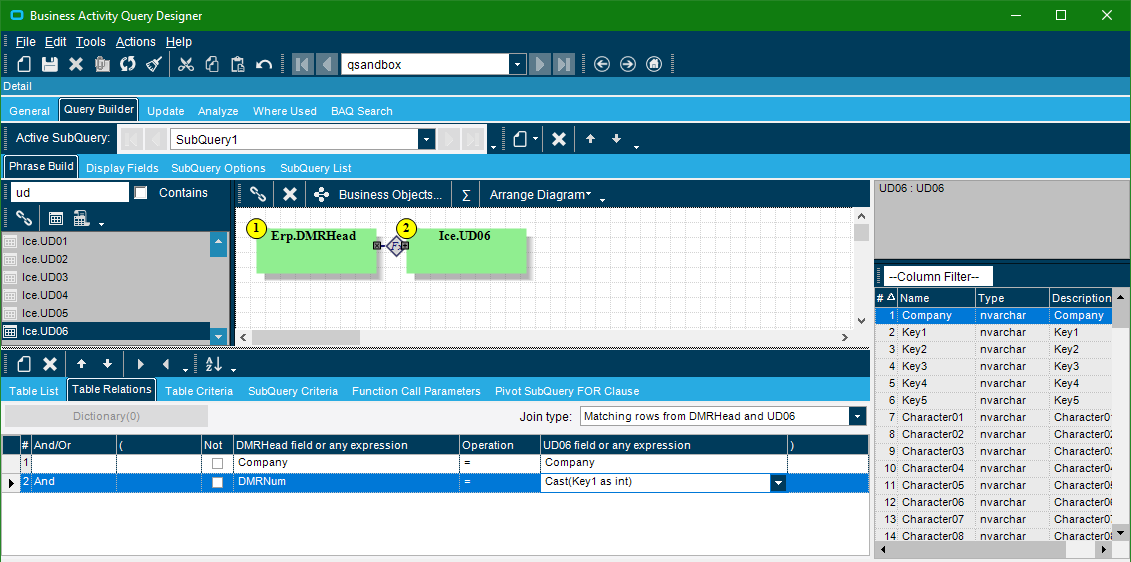The height and width of the screenshot is (562, 1131).
Task: Click the Name column header to sort
Action: (937, 298)
